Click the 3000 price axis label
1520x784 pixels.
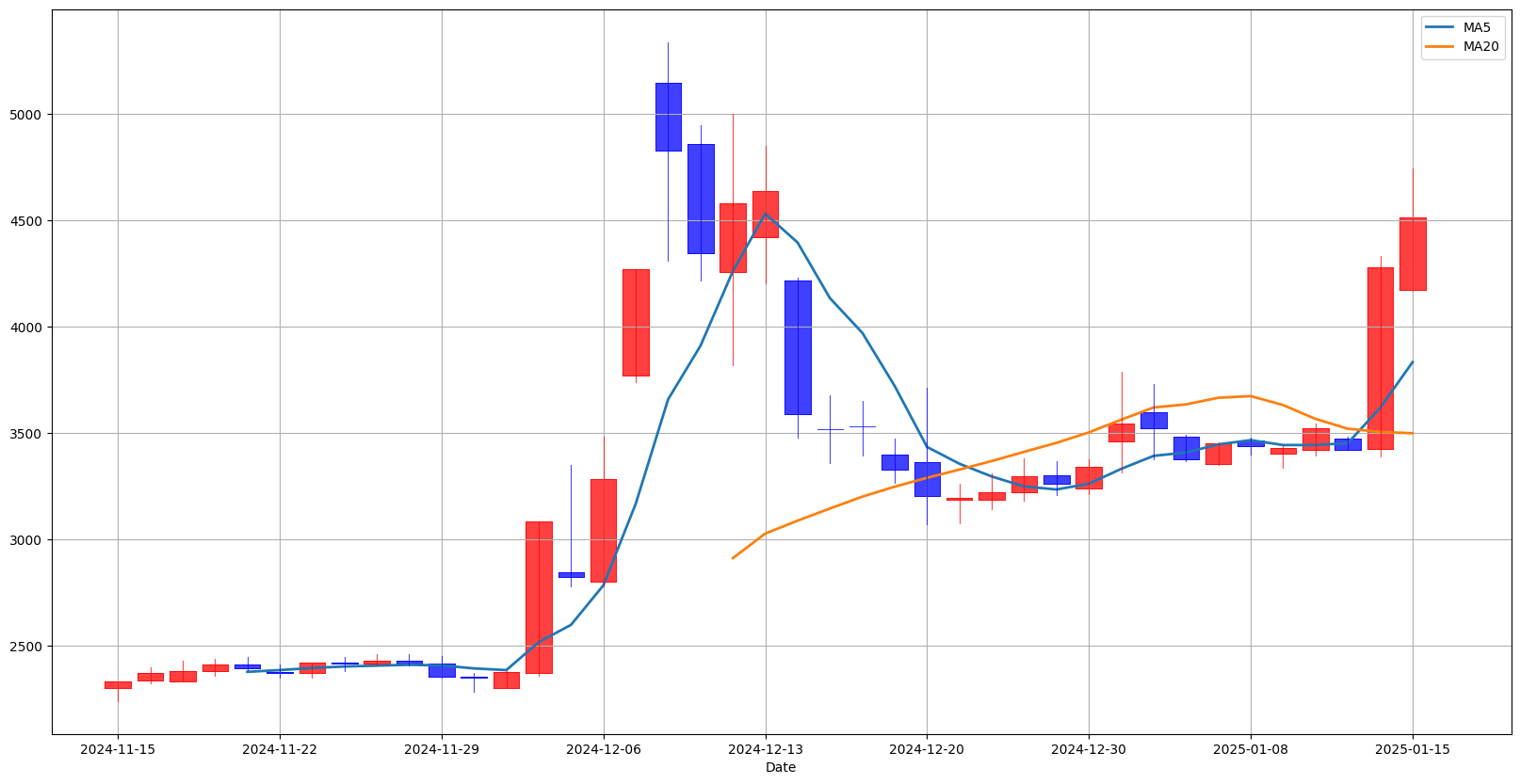coord(28,540)
